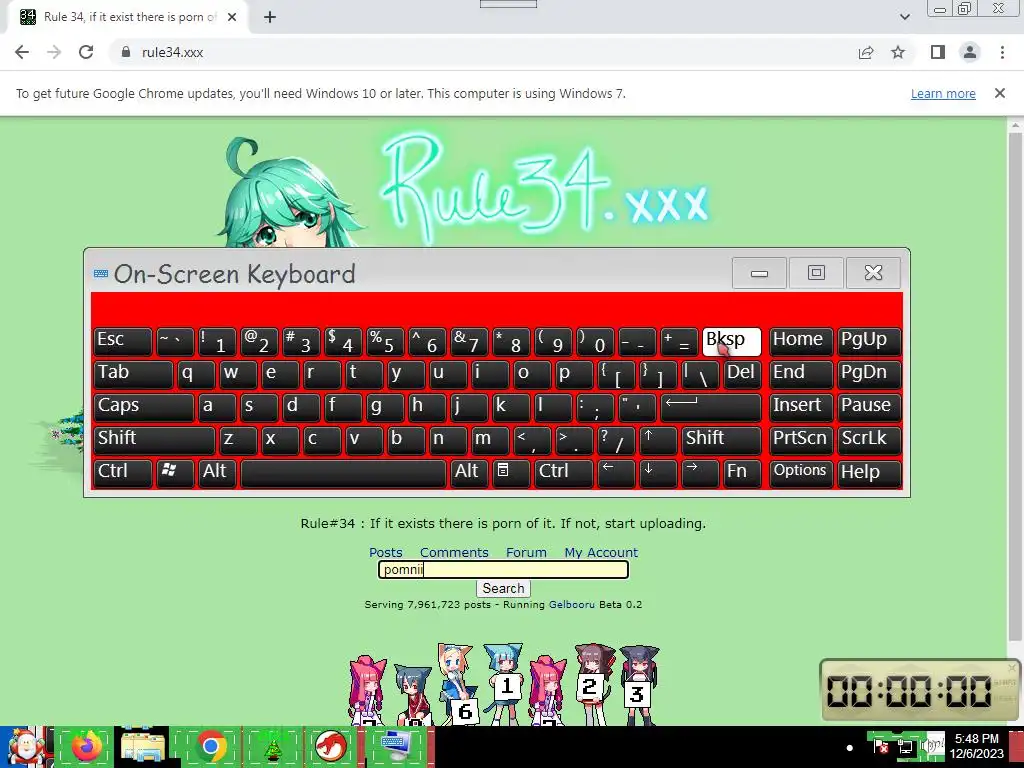This screenshot has width=1024, height=768.
Task: Toggle the Caps key
Action: click(144, 407)
